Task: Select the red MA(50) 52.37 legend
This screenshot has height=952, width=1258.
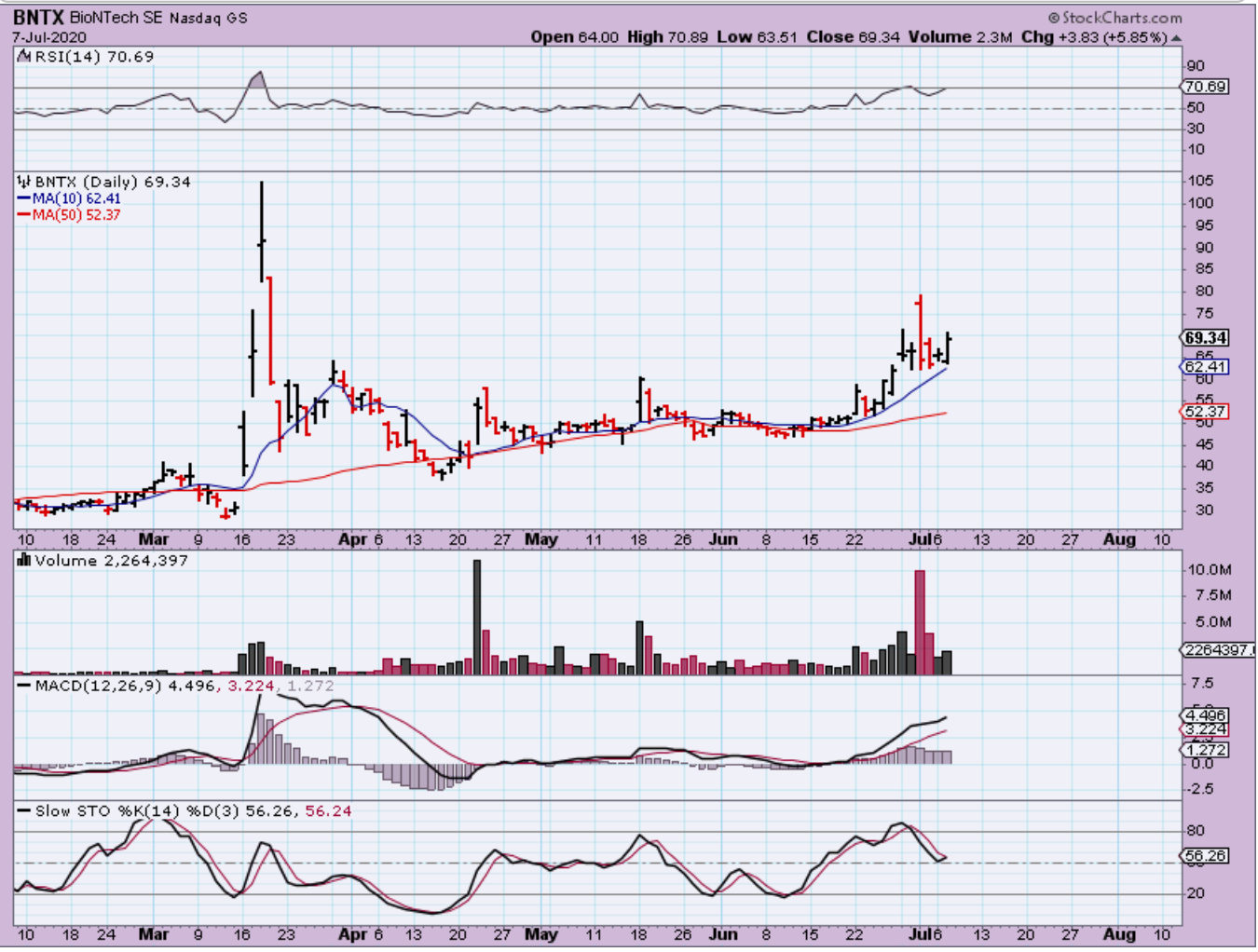Action: click(x=70, y=214)
